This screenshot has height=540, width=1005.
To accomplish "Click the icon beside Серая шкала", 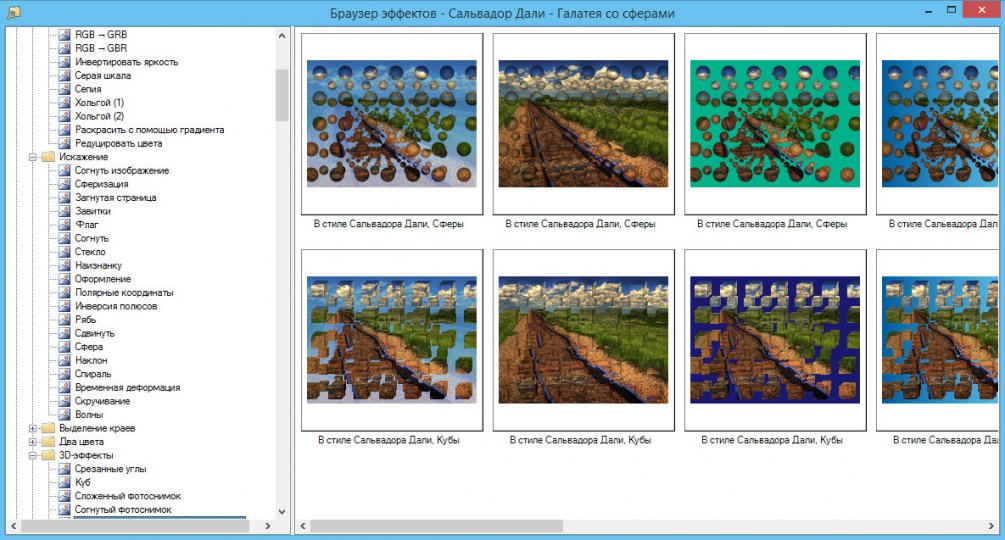I will pos(64,76).
